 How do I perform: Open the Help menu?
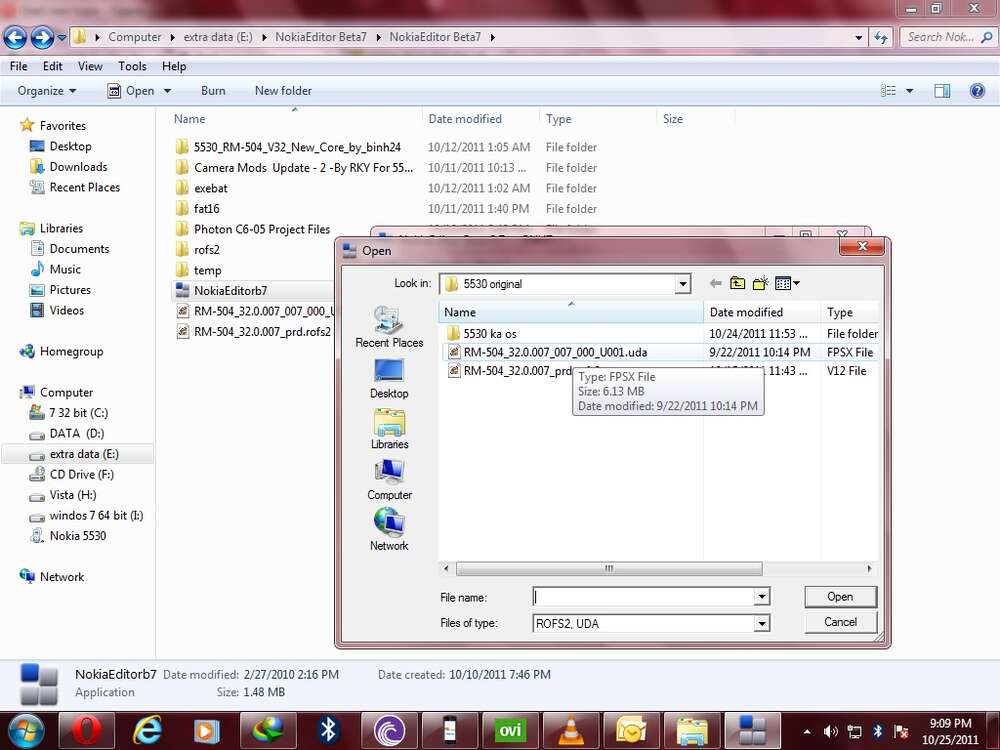coord(173,66)
